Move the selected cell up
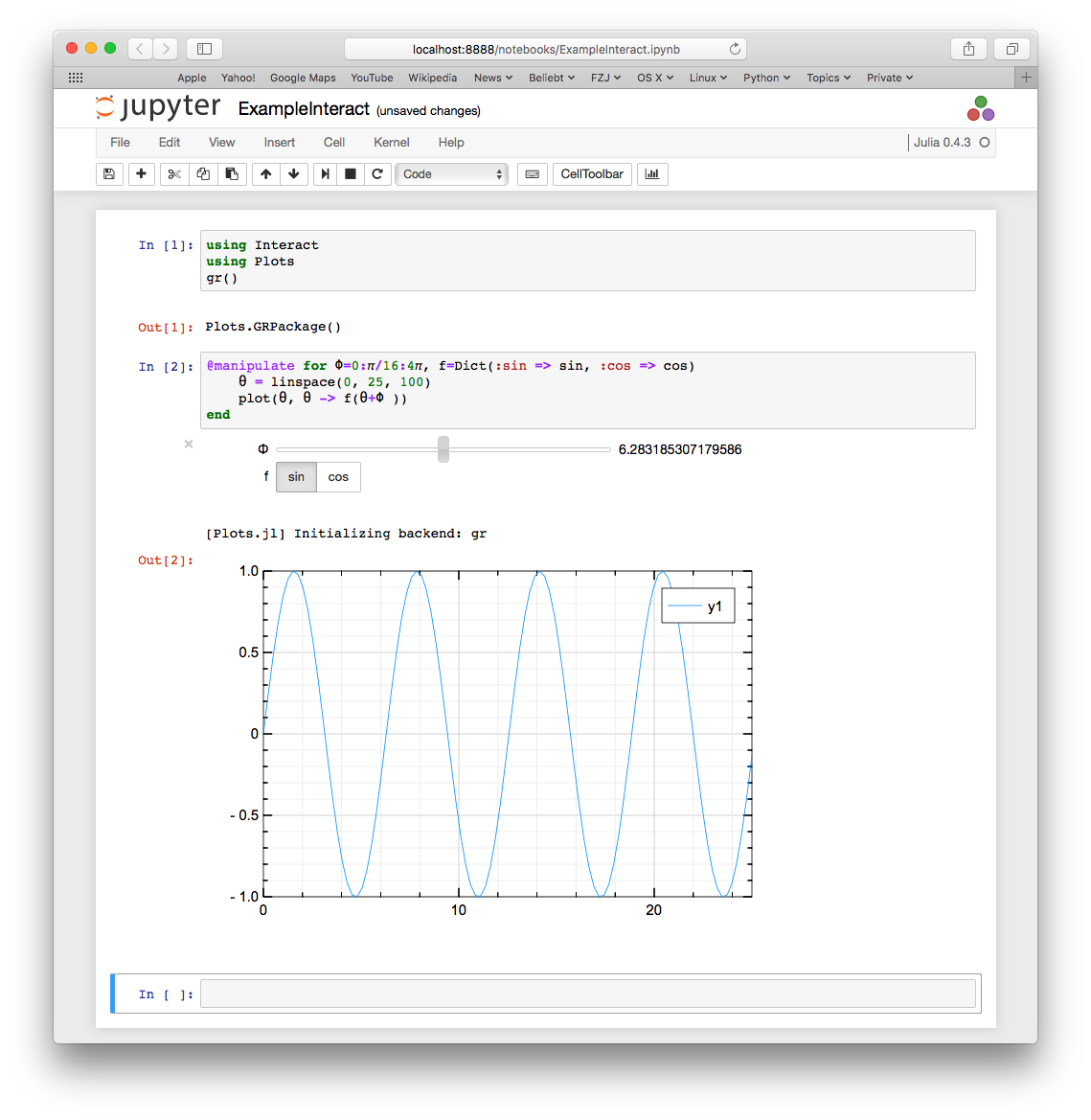 (265, 174)
